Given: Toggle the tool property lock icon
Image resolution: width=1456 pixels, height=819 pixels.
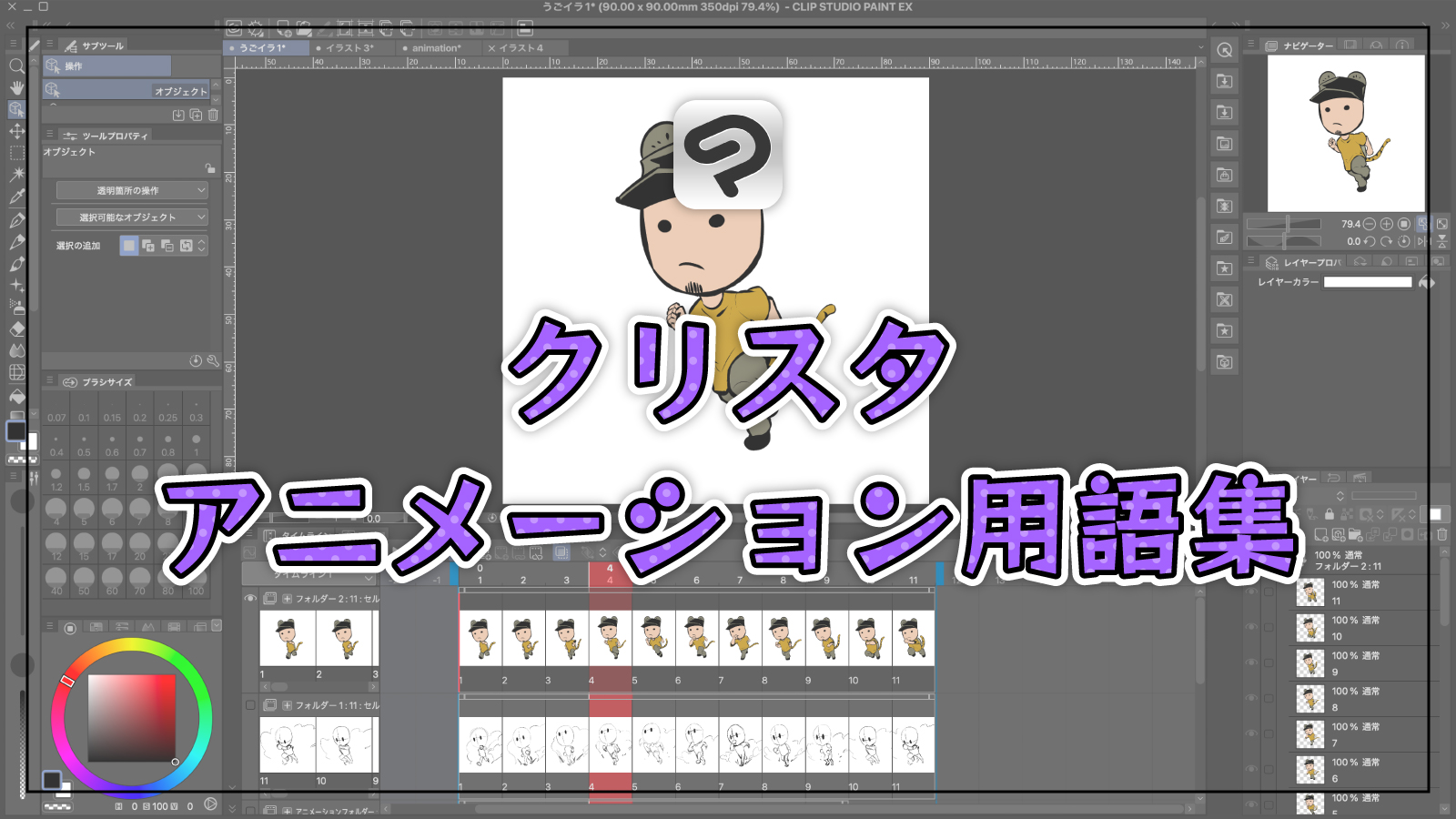Looking at the screenshot, I should click(x=210, y=168).
